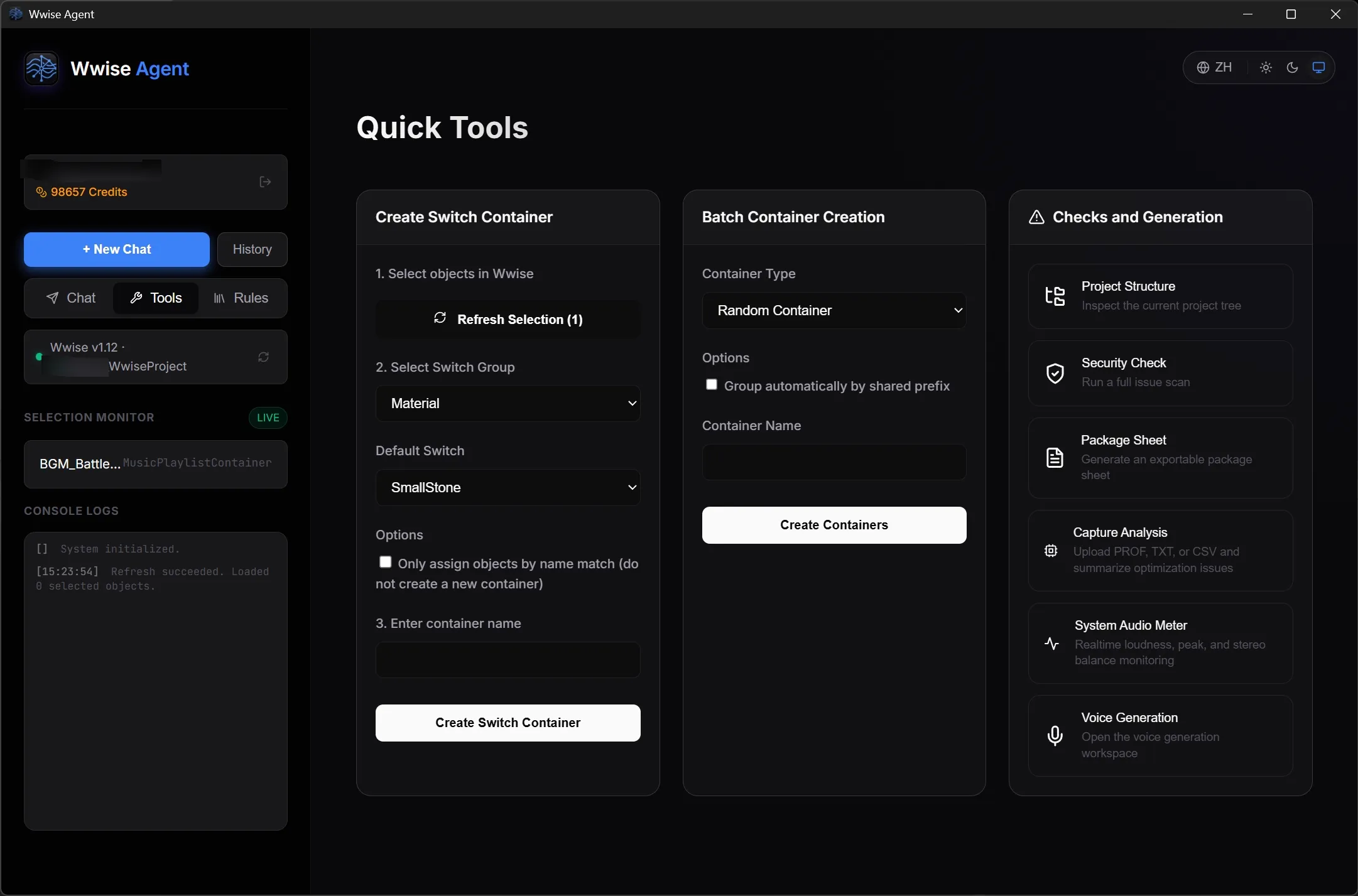
Task: Maximize the Wwise Agent window
Action: tap(1291, 14)
